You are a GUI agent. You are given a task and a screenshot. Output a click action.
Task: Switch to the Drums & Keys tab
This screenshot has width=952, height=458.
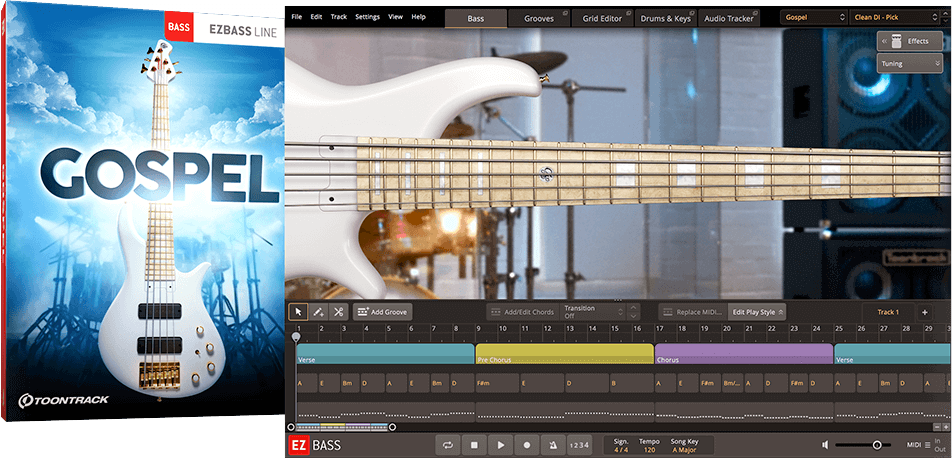click(x=666, y=18)
